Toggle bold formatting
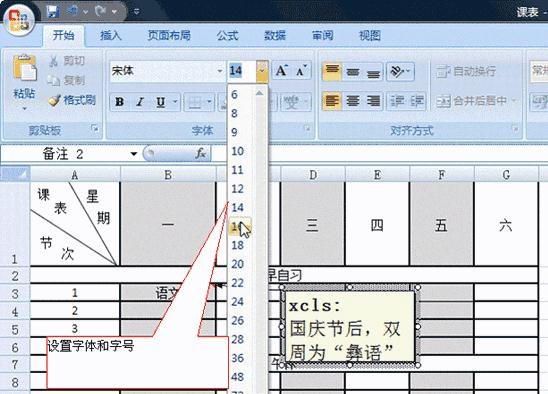548x394 pixels. (x=120, y=102)
